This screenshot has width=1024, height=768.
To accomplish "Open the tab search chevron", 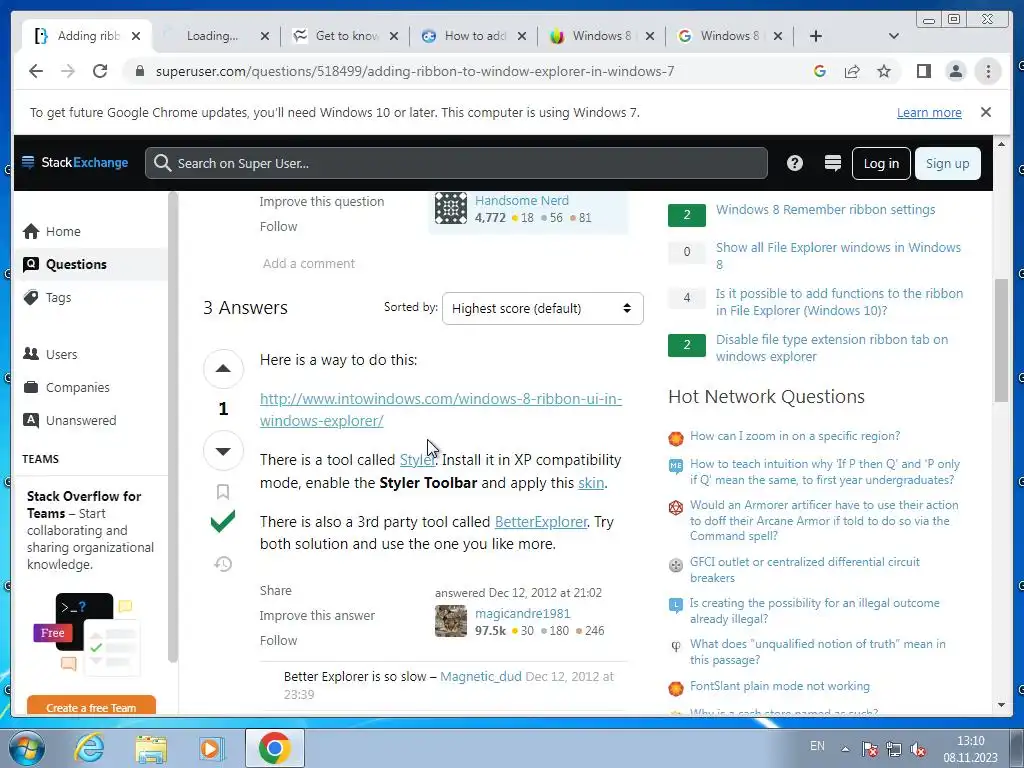I will pos(894,36).
